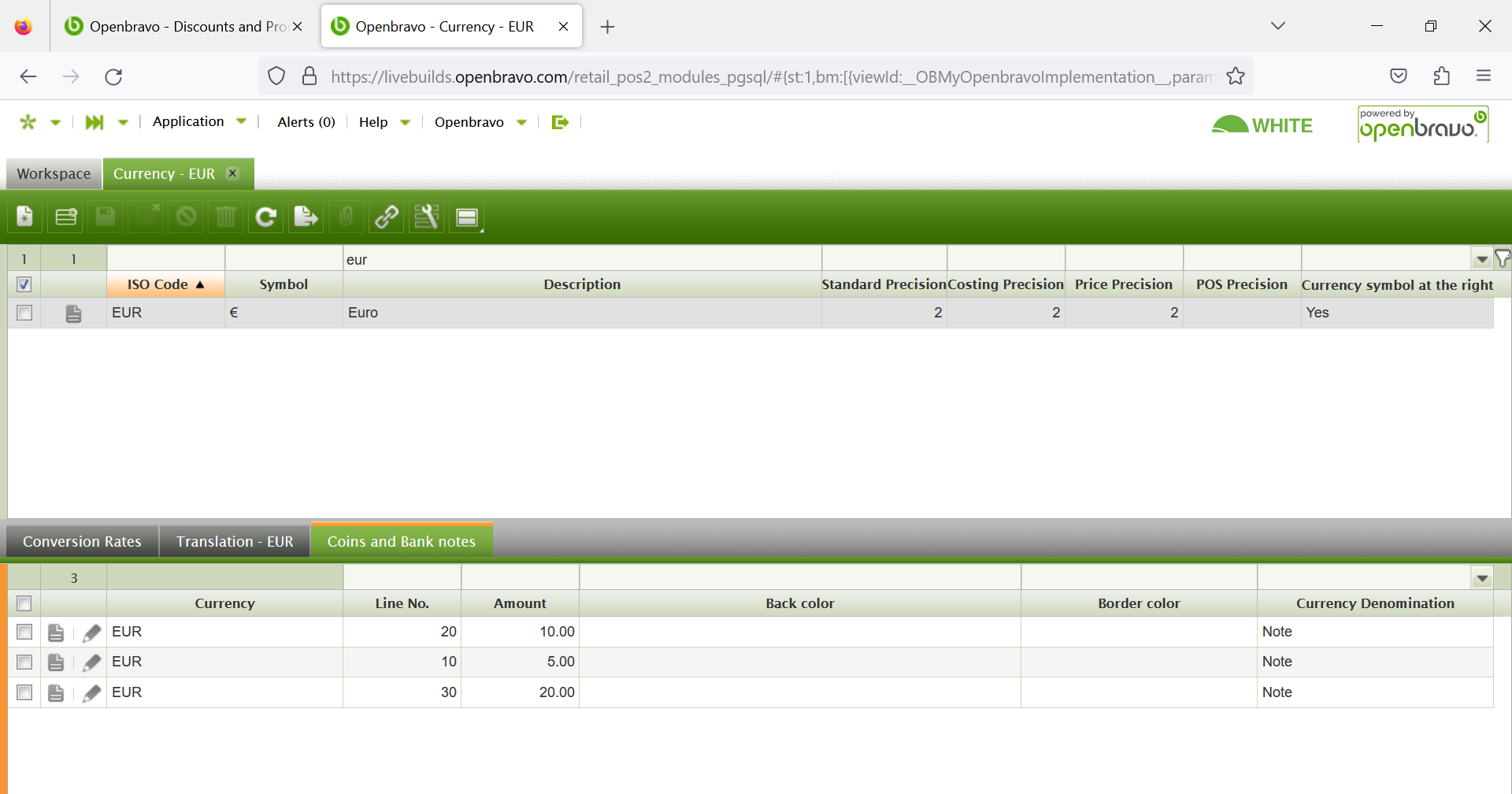
Task: Click the 20.00 amount cell
Action: tap(520, 692)
